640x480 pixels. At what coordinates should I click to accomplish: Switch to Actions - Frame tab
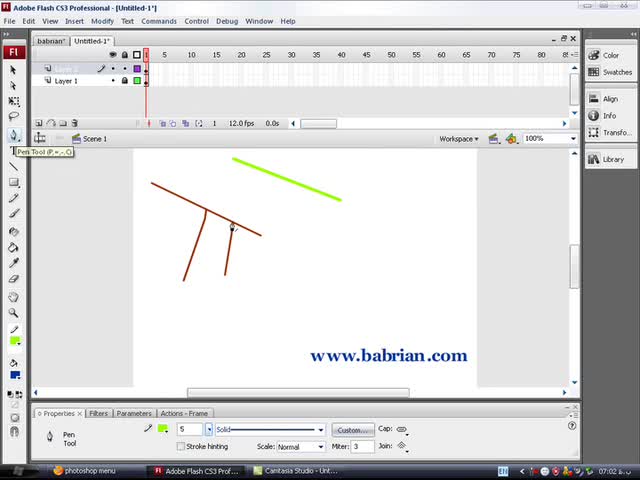[x=184, y=413]
